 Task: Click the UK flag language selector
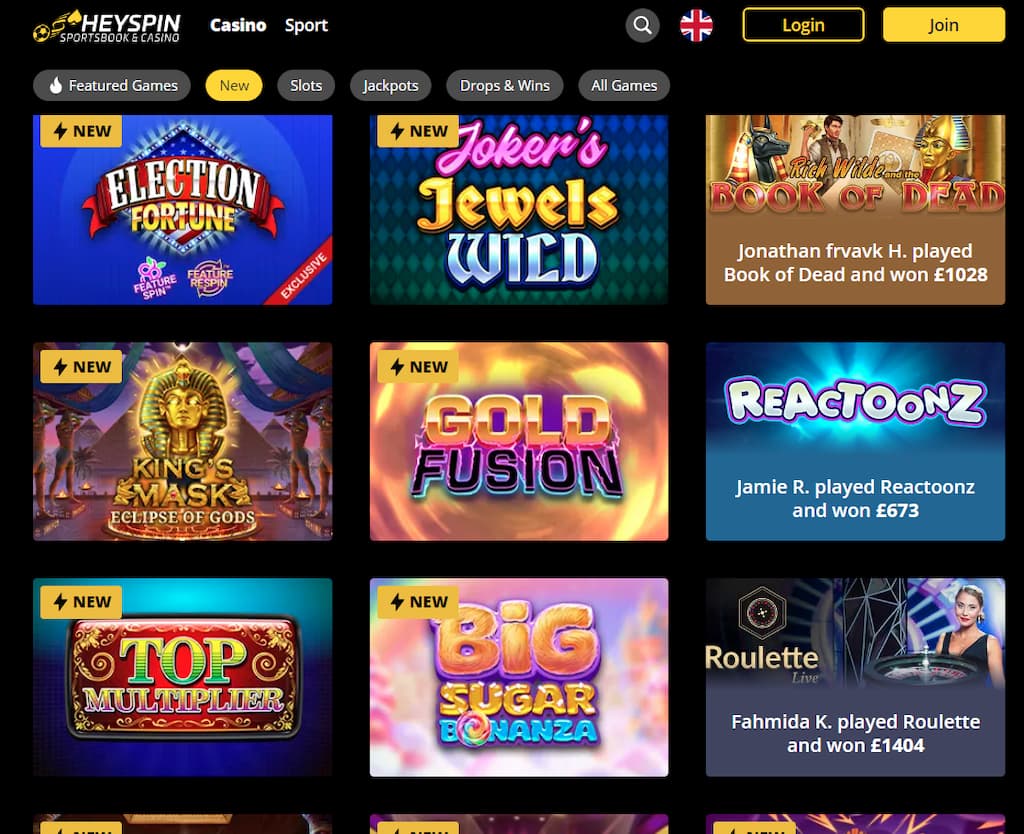(696, 25)
